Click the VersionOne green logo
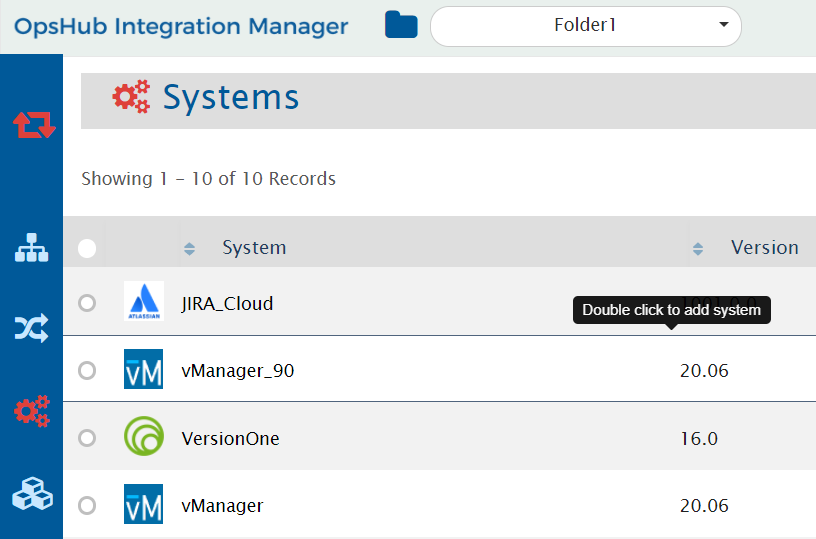816x539 pixels. [x=143, y=437]
